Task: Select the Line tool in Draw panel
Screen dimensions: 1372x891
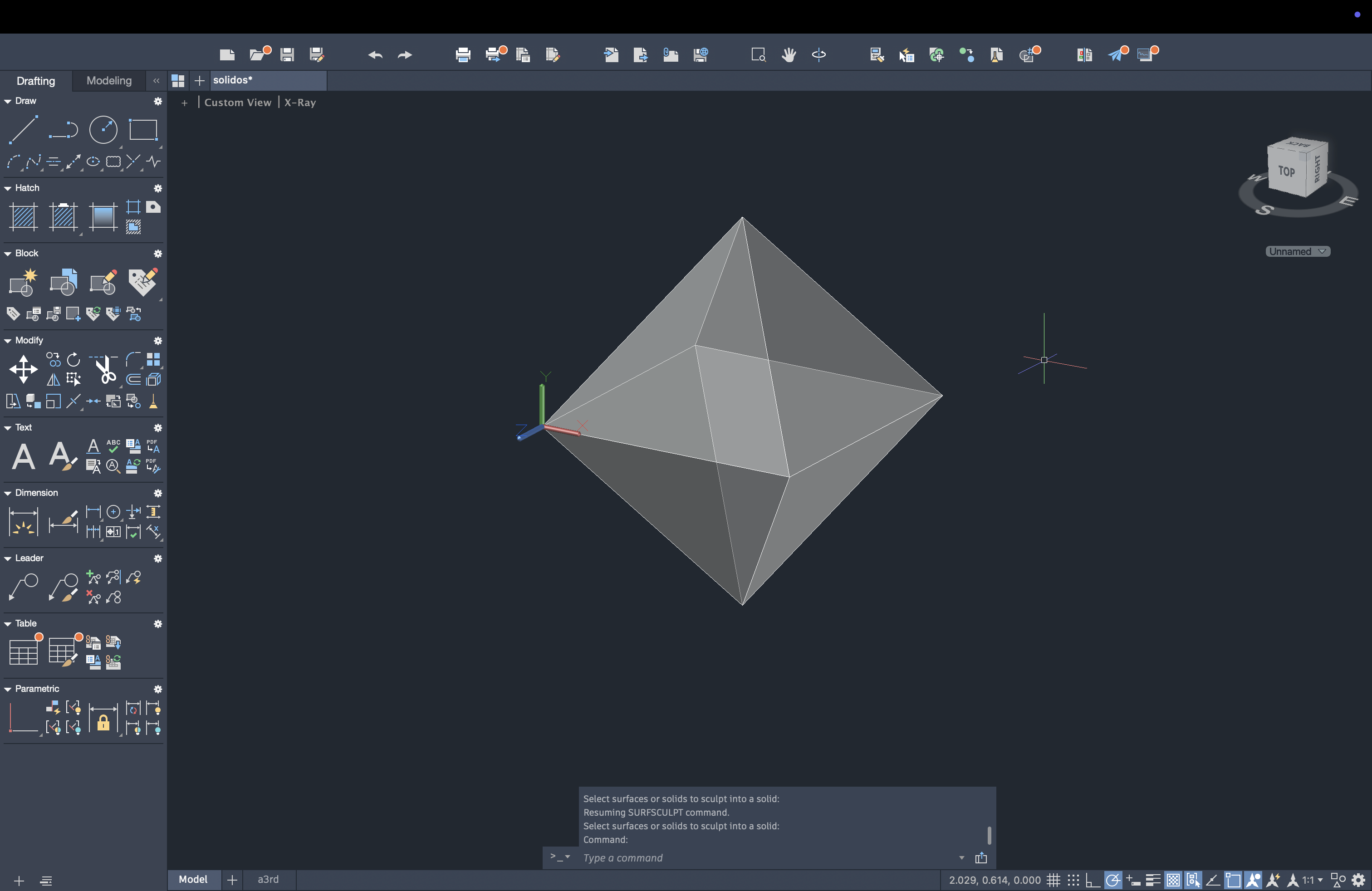Action: click(x=23, y=130)
